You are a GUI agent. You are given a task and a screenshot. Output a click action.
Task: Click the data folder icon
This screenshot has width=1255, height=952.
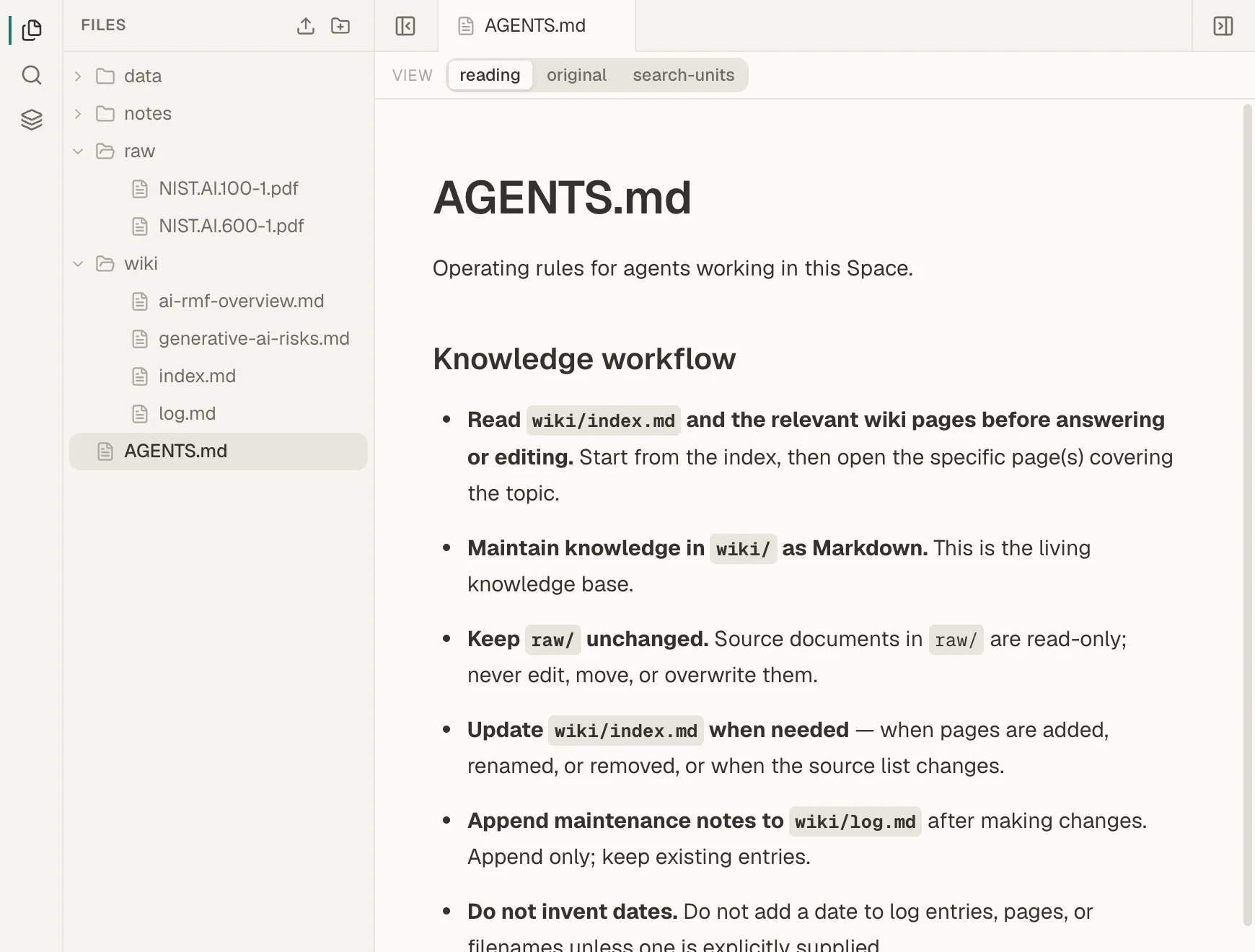click(x=105, y=76)
